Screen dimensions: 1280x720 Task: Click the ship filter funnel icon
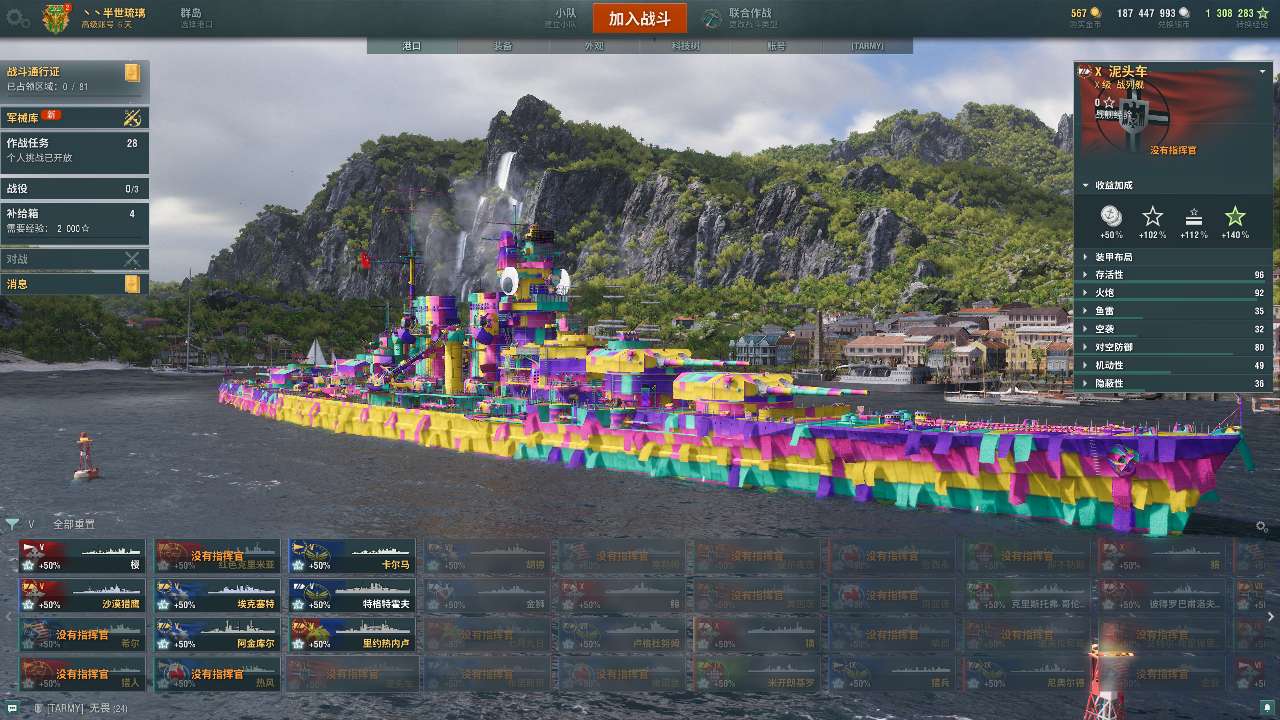[12, 524]
